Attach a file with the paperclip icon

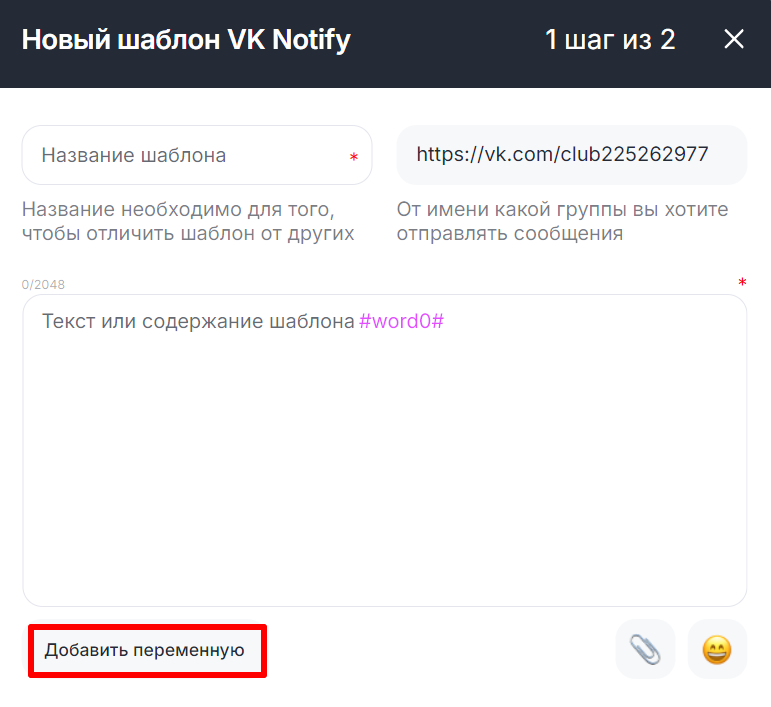tap(645, 650)
